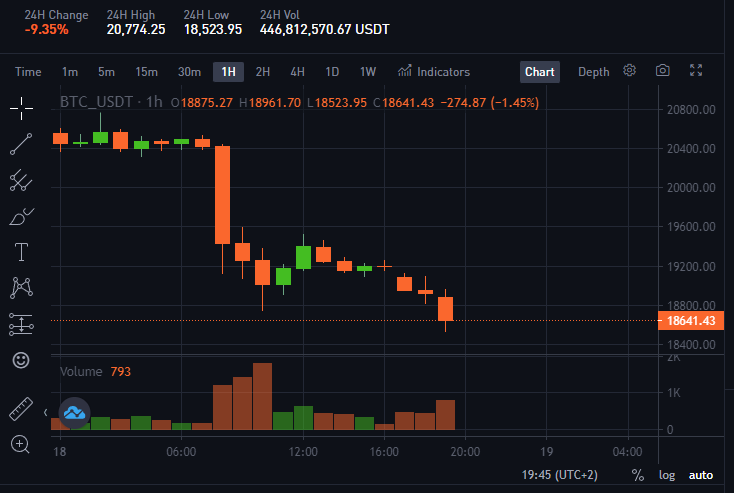Select the 1W interval
Image resolution: width=734 pixels, height=493 pixels.
[x=368, y=72]
